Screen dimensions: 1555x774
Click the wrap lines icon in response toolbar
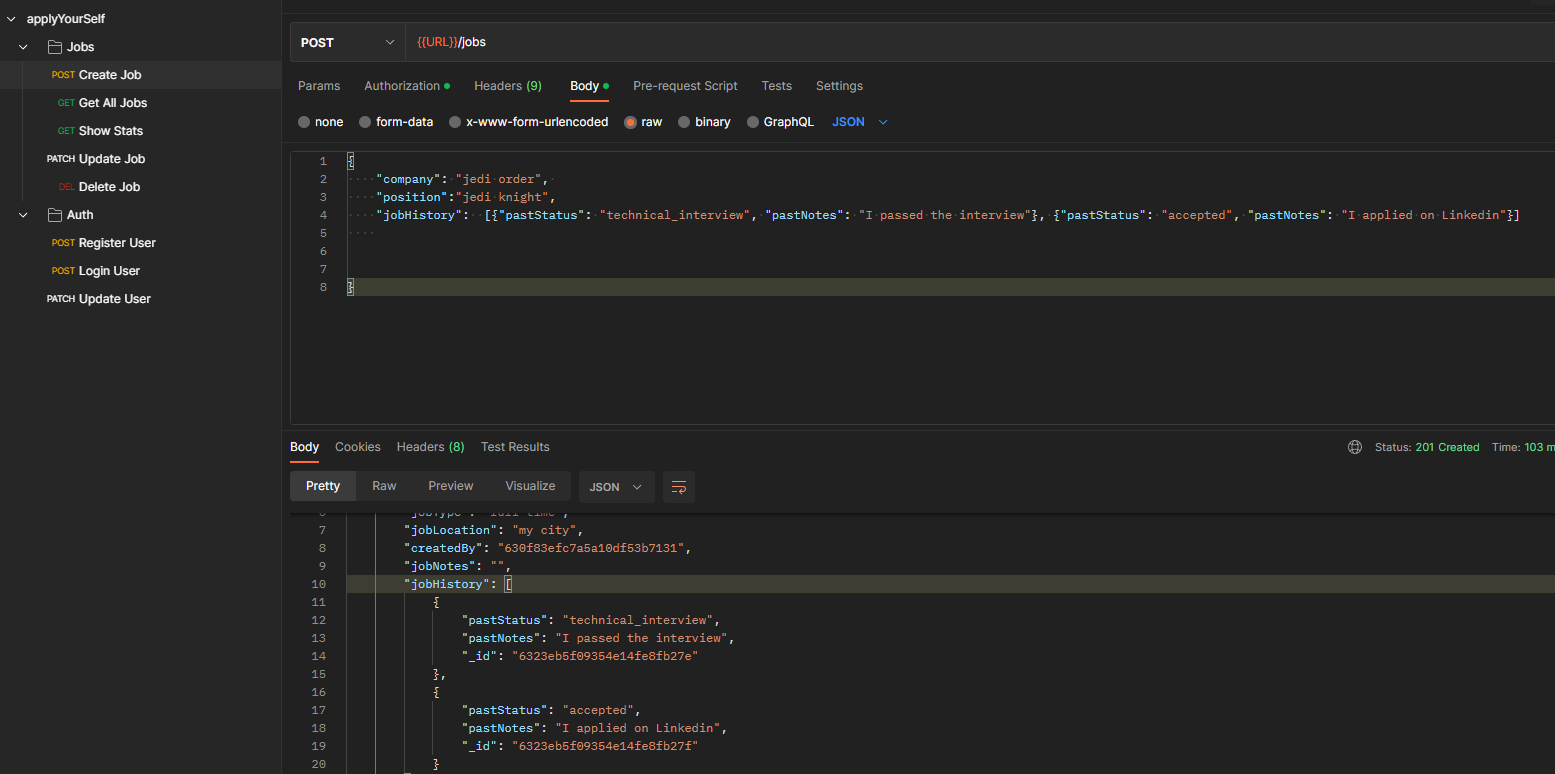[679, 487]
